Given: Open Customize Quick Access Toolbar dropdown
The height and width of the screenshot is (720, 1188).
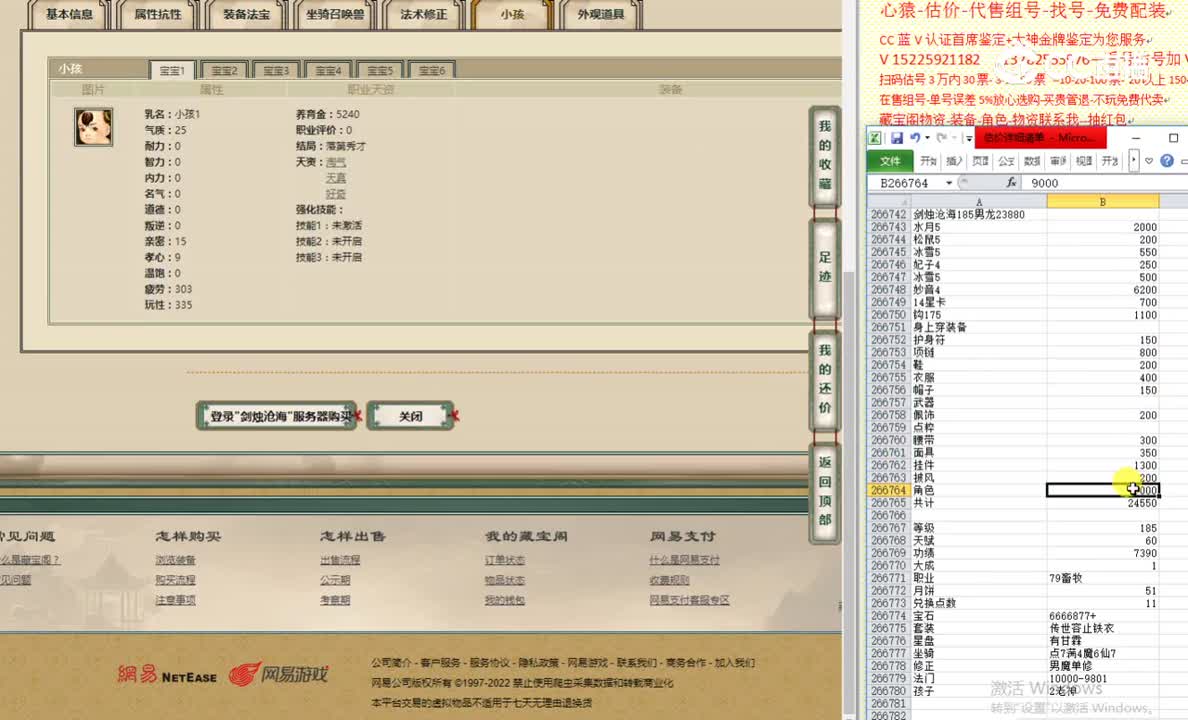Looking at the screenshot, I should (x=968, y=139).
